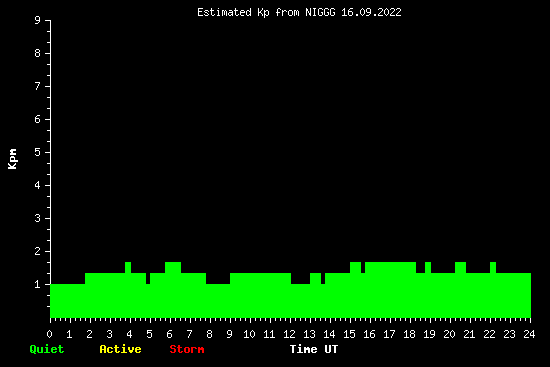This screenshot has width=550, height=367.
Task: Click hour 18 on the time axis
Action: (x=409, y=334)
